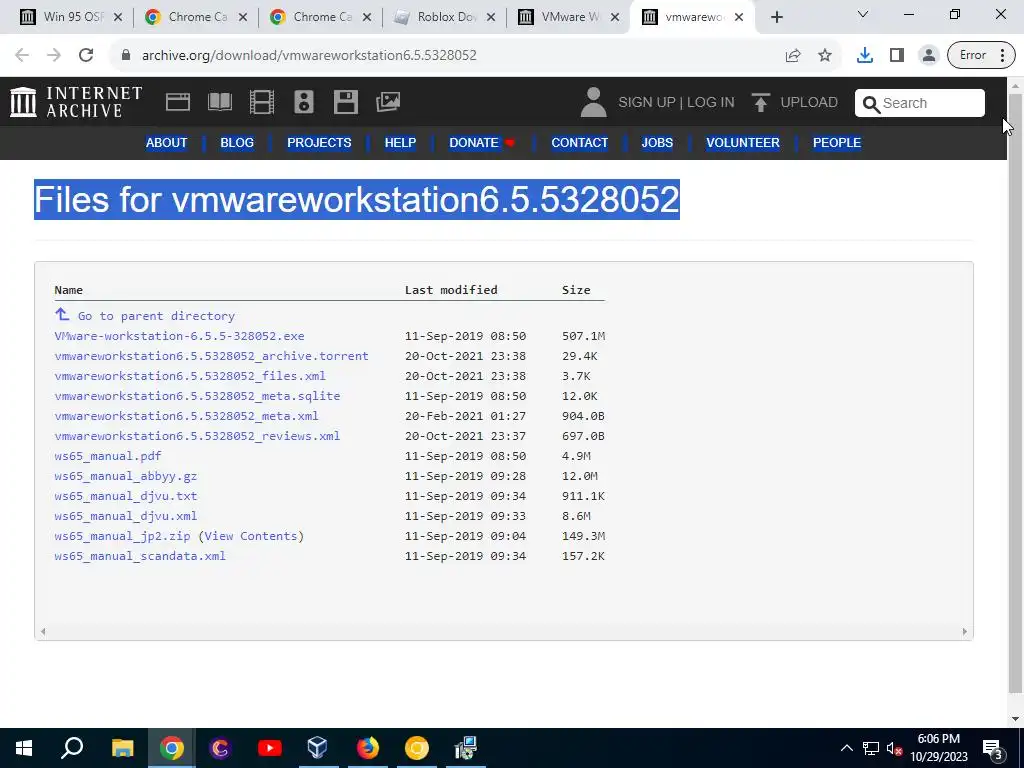Image resolution: width=1024 pixels, height=768 pixels.
Task: Open the Internet Archive home logo
Action: click(76, 103)
